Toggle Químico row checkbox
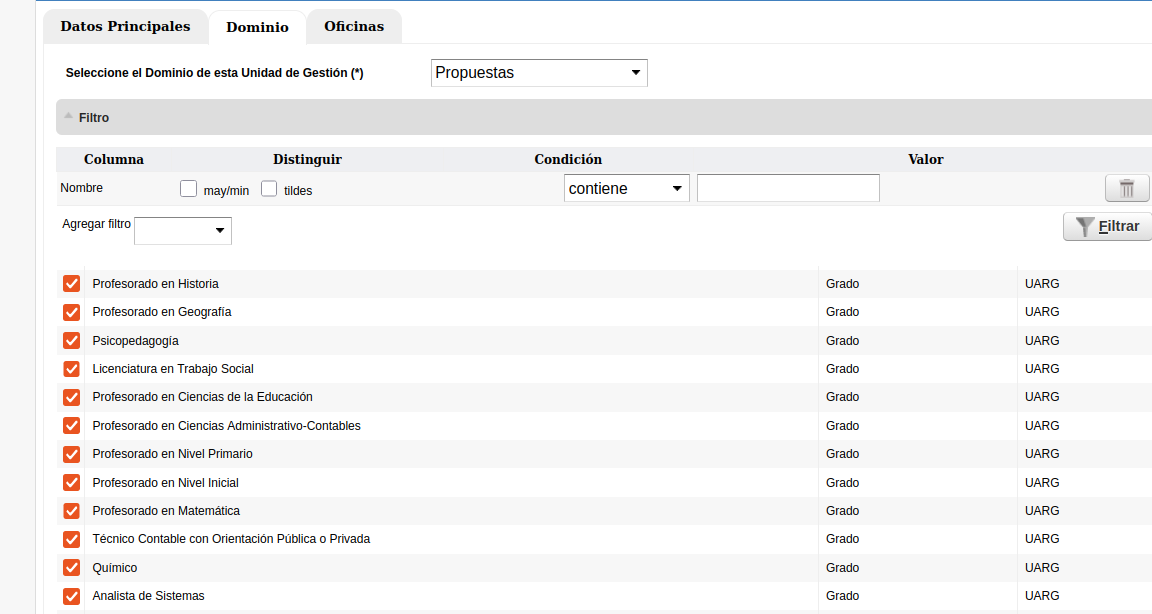The image size is (1152, 614). (x=71, y=568)
